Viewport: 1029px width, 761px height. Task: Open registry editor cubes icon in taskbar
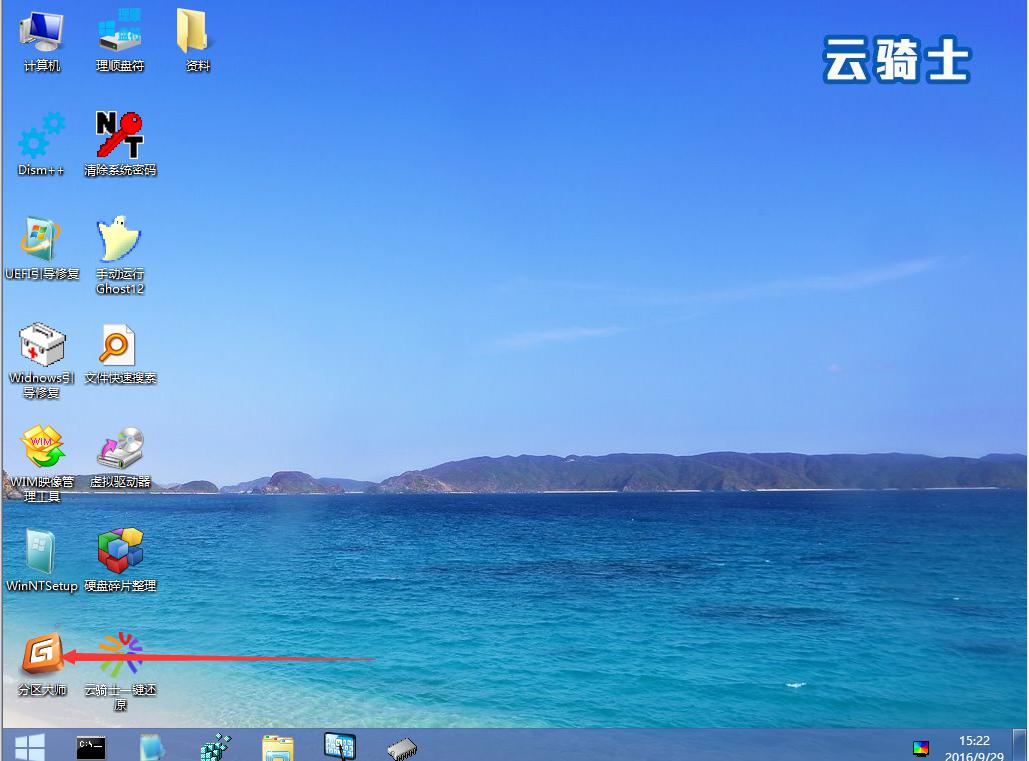tap(216, 748)
